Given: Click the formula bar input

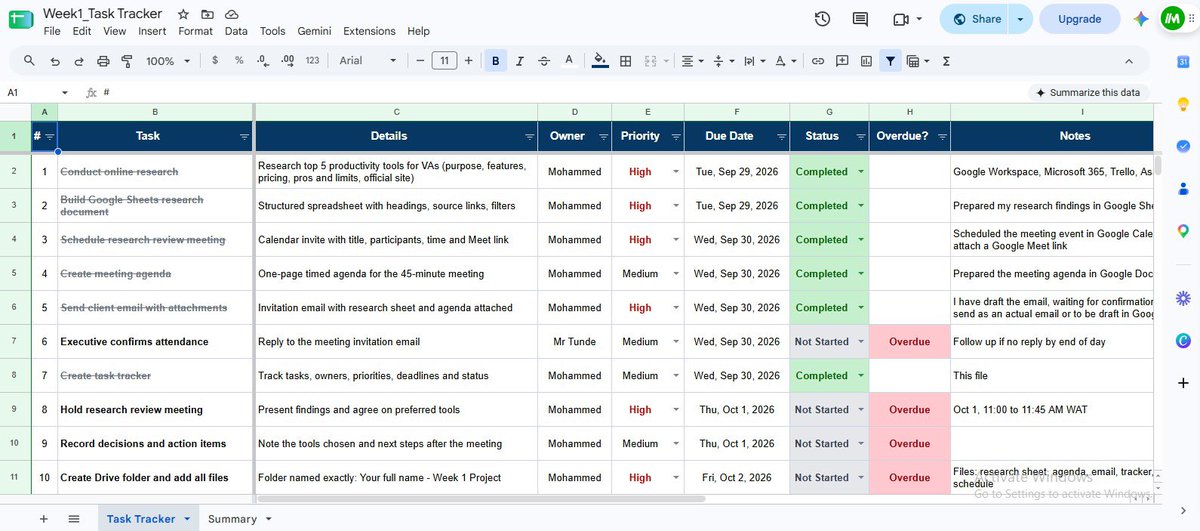Looking at the screenshot, I should (x=560, y=92).
